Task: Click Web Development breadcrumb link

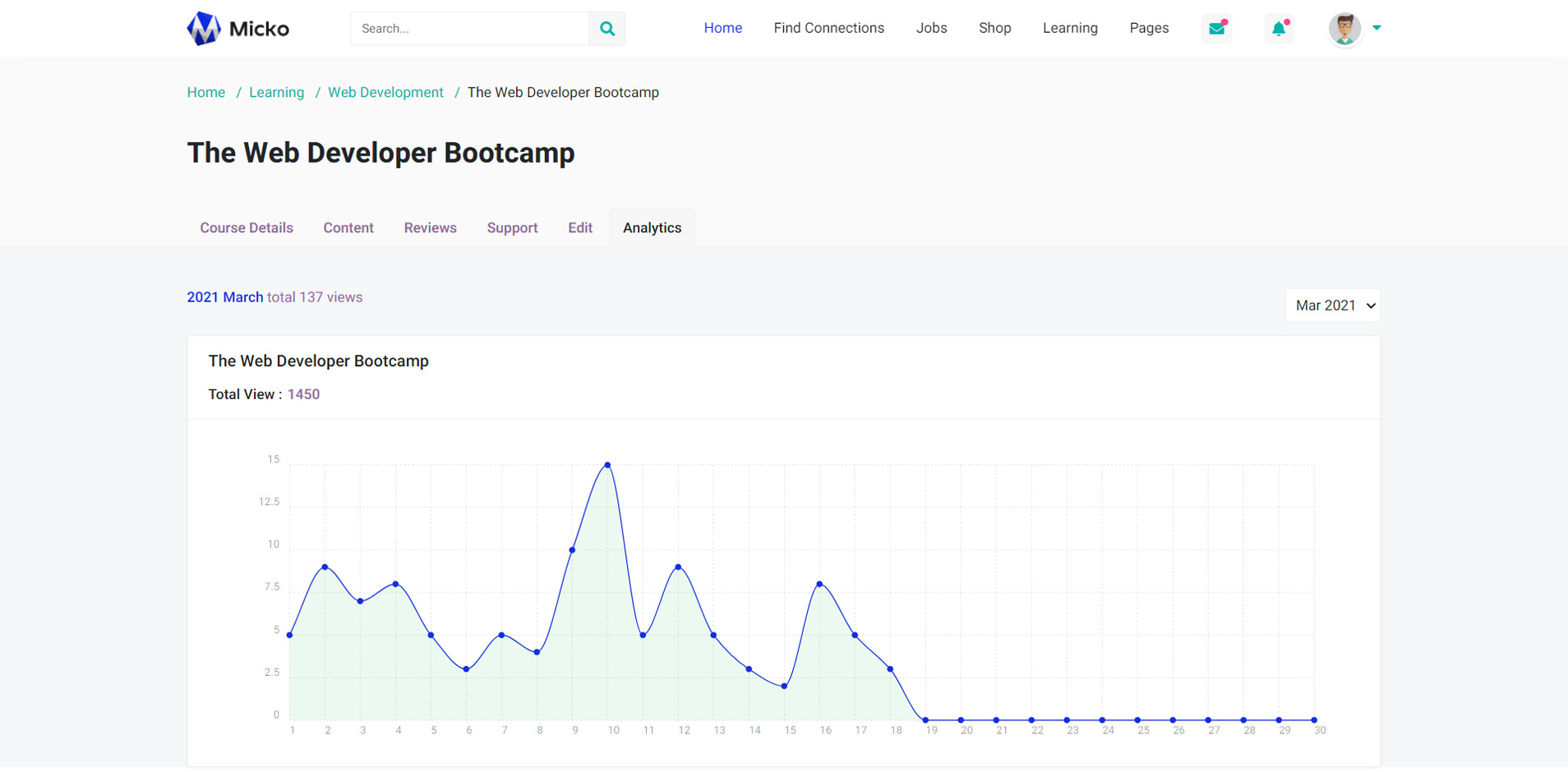Action: [385, 93]
